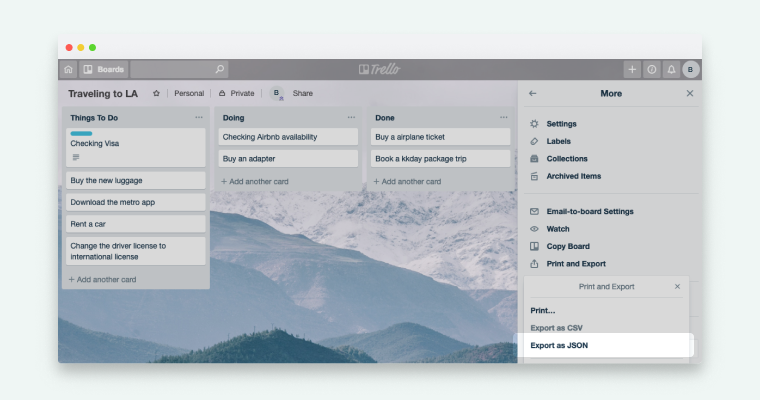Click the Email-to-board envelope icon
760x400 pixels.
pyautogui.click(x=534, y=211)
